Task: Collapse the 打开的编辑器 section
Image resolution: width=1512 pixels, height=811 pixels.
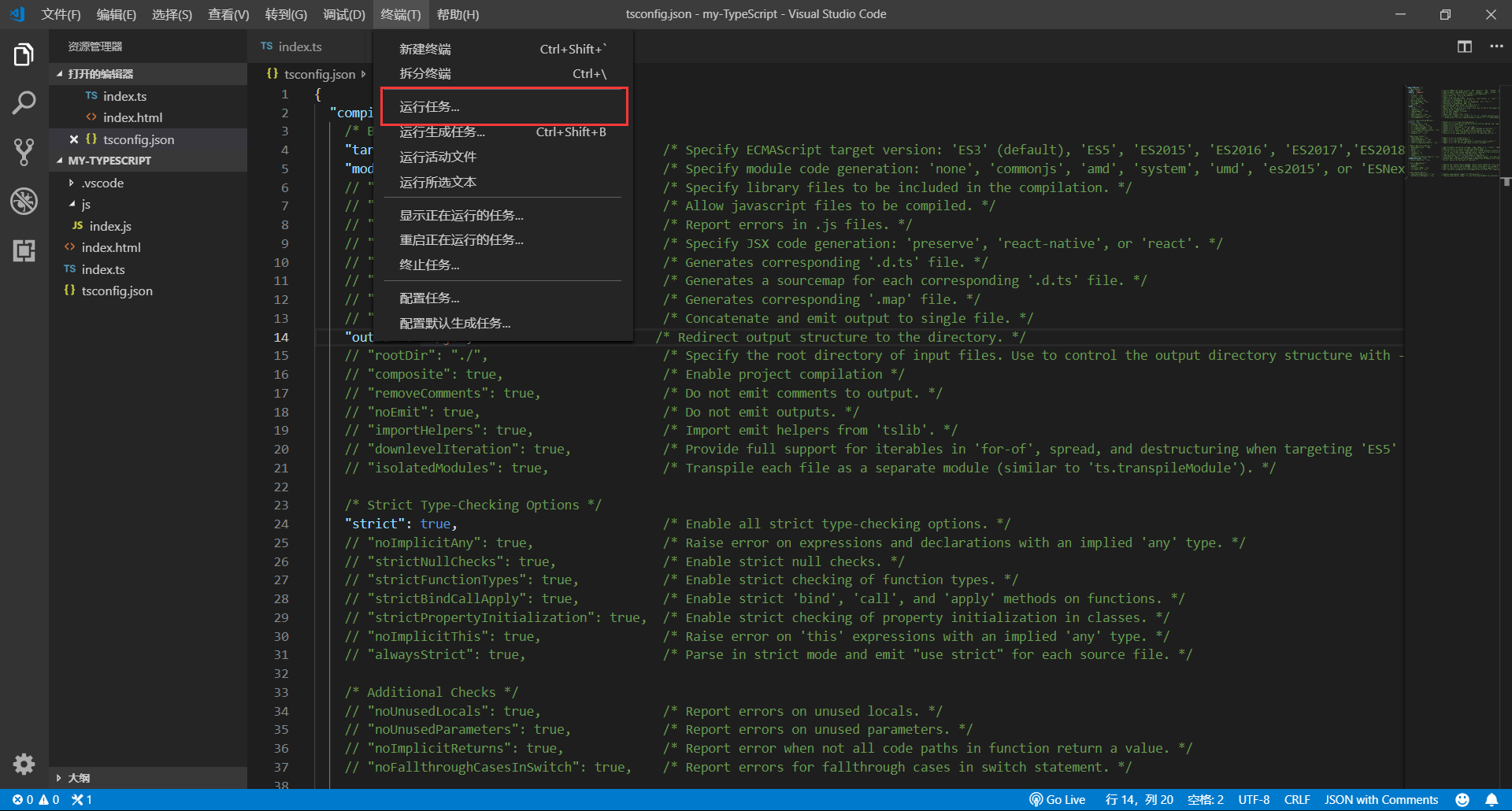Action: (148, 74)
